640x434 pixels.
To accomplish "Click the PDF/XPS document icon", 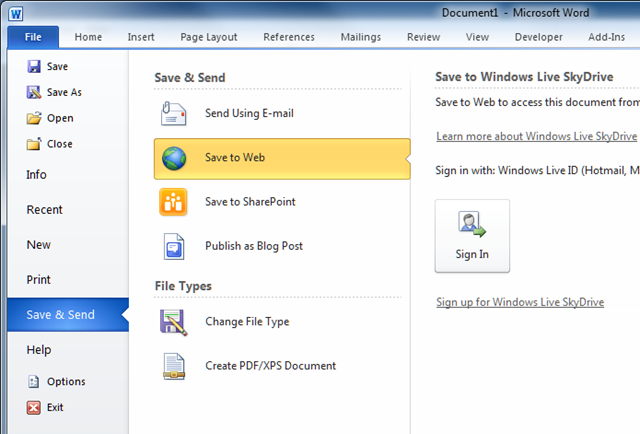I will [174, 366].
